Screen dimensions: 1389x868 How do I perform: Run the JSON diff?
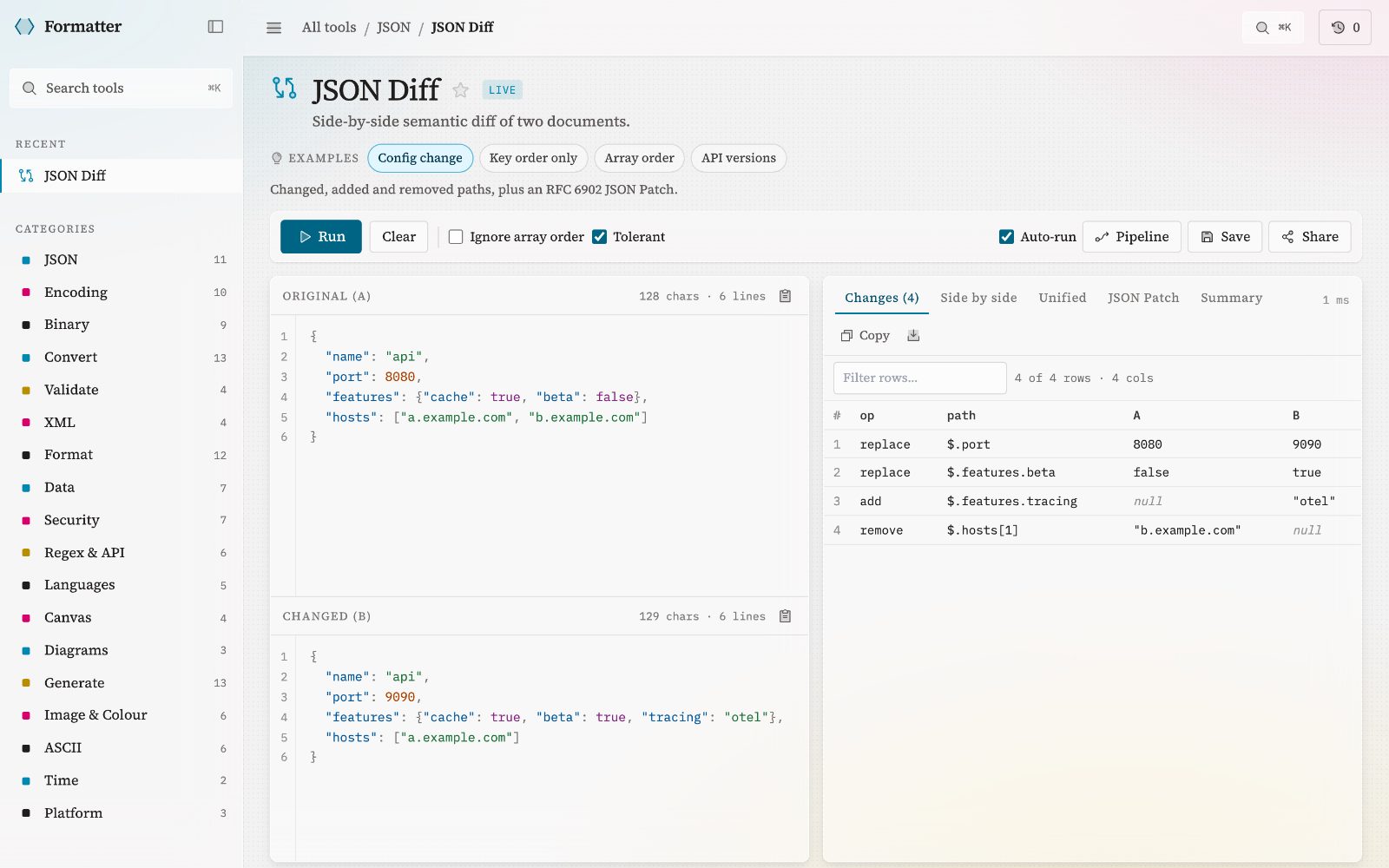(x=321, y=237)
